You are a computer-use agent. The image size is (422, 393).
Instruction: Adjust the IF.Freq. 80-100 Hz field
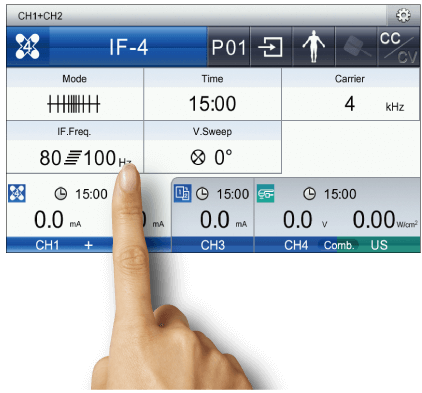75,147
